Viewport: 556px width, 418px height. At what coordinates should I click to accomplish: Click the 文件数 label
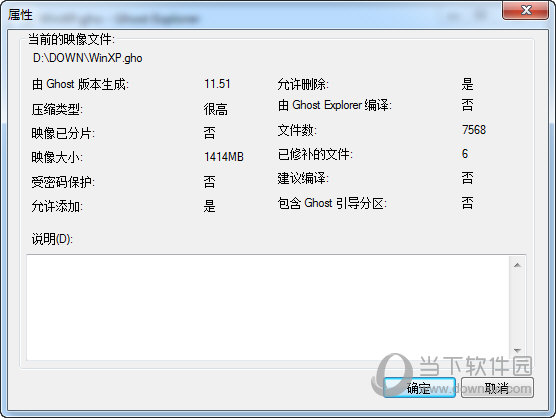click(x=297, y=130)
